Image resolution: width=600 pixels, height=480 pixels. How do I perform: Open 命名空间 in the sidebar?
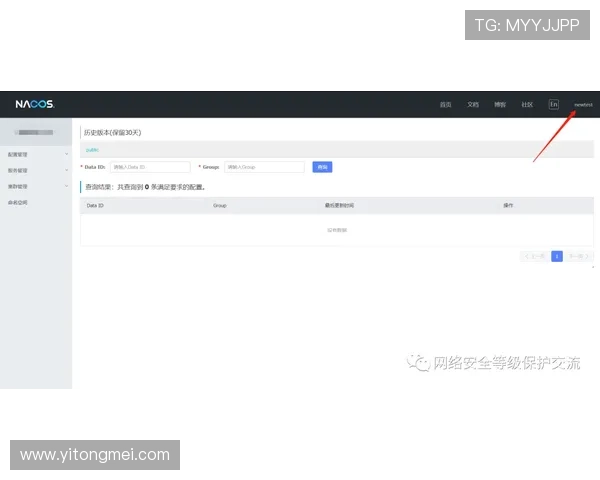18,202
